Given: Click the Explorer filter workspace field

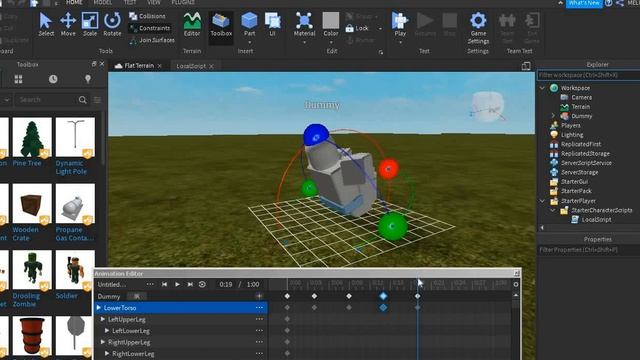Looking at the screenshot, I should tap(589, 75).
